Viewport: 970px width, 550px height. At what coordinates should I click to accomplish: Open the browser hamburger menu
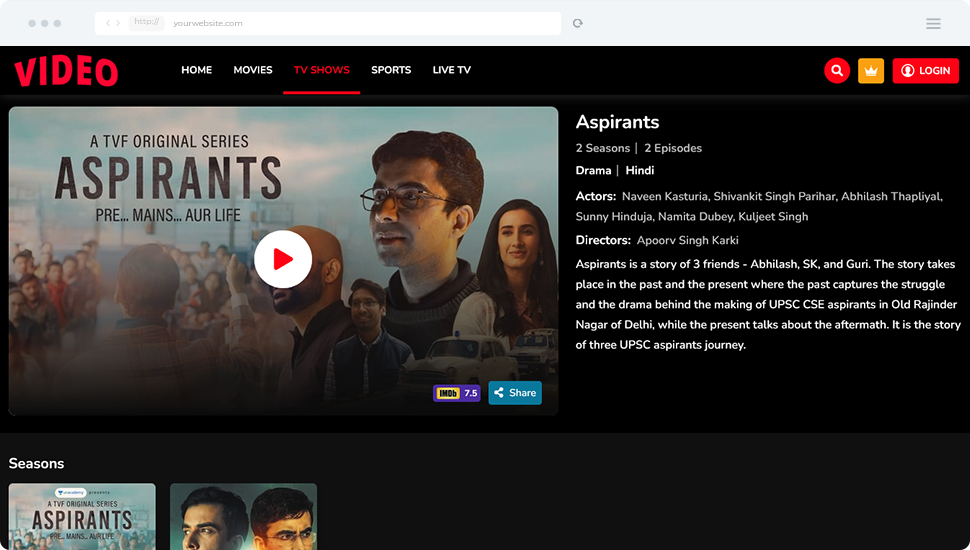pyautogui.click(x=933, y=24)
